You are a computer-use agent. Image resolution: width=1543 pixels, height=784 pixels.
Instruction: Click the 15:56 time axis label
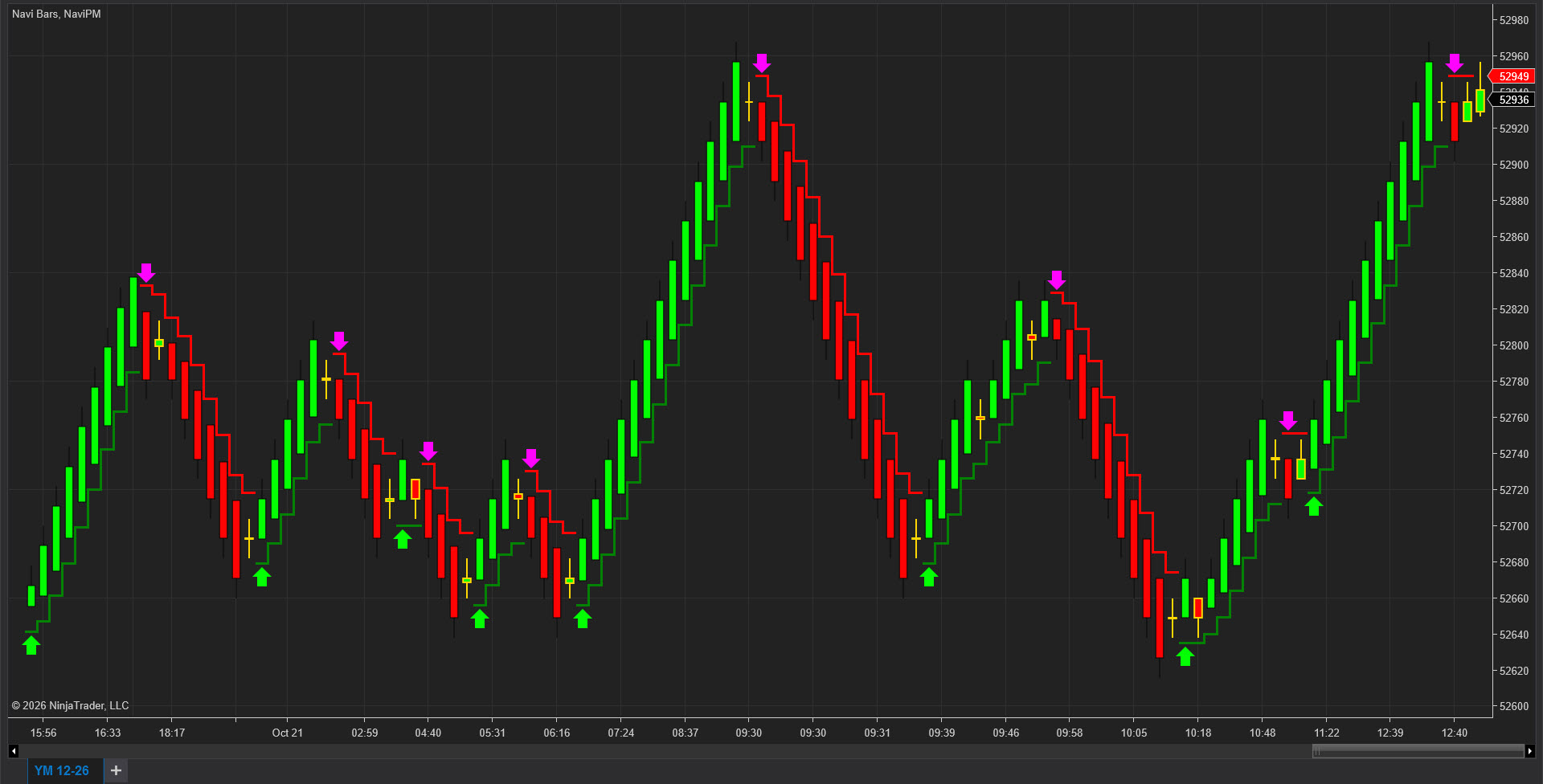pos(43,733)
